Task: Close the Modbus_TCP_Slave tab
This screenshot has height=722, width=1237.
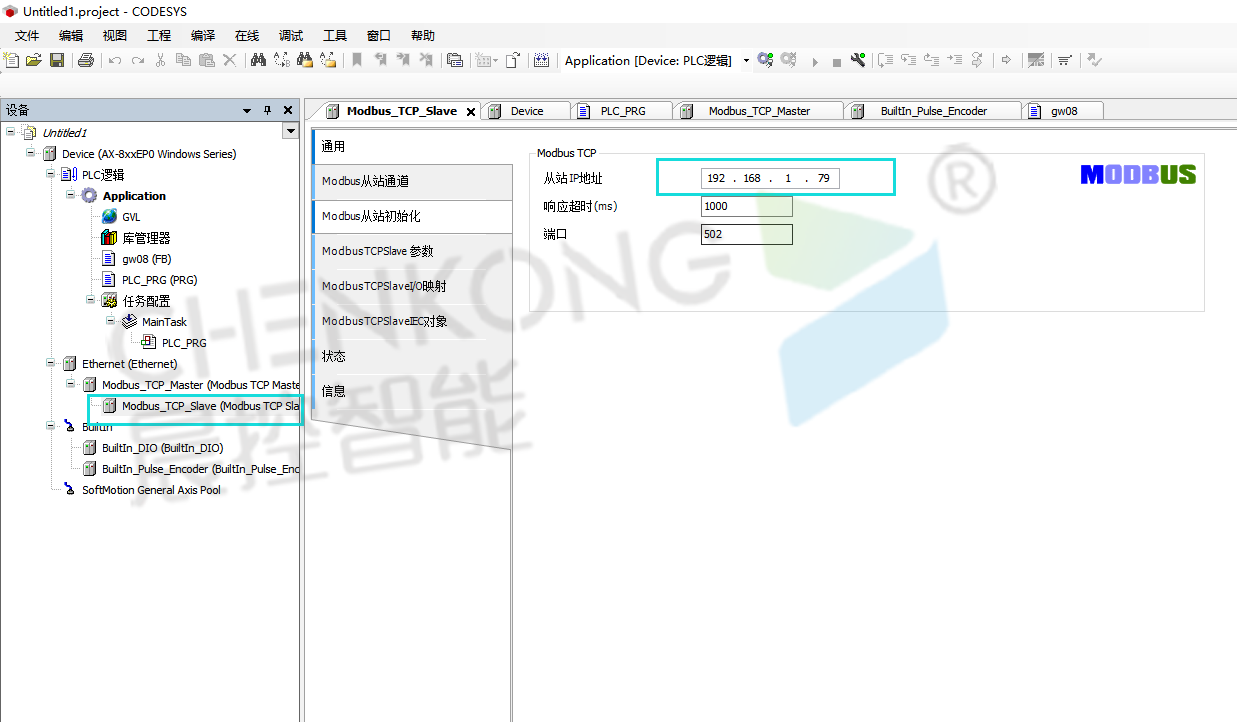Action: click(471, 112)
